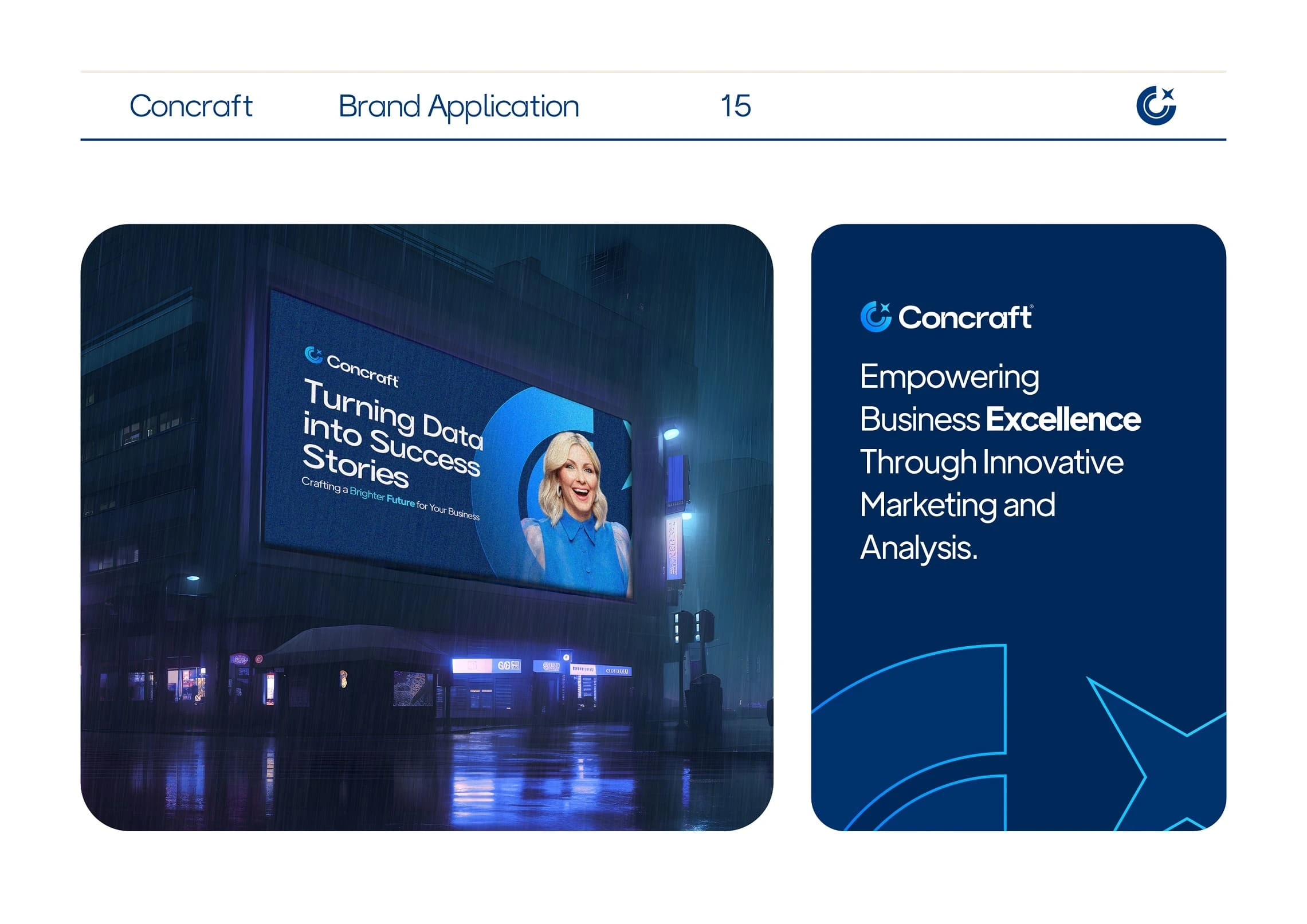Click the glowing street lamp beside billboard

pos(670,434)
